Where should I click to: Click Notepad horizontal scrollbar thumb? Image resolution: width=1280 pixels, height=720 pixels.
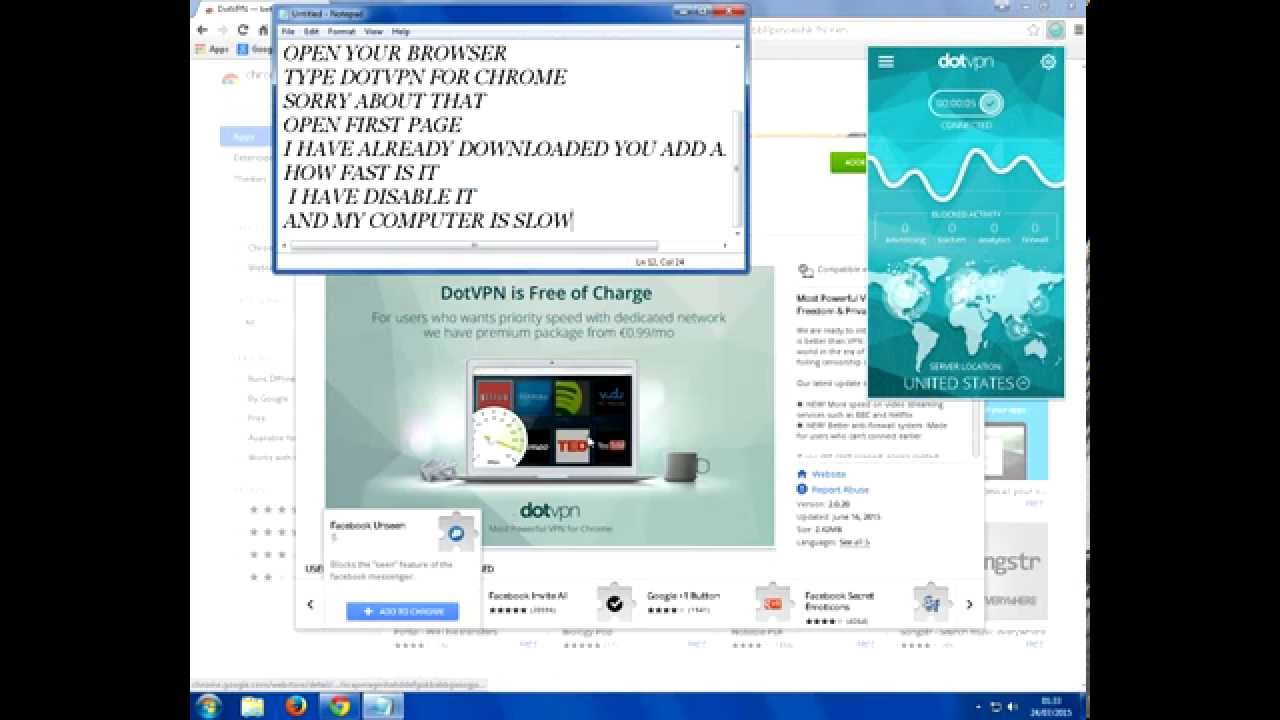pos(474,245)
